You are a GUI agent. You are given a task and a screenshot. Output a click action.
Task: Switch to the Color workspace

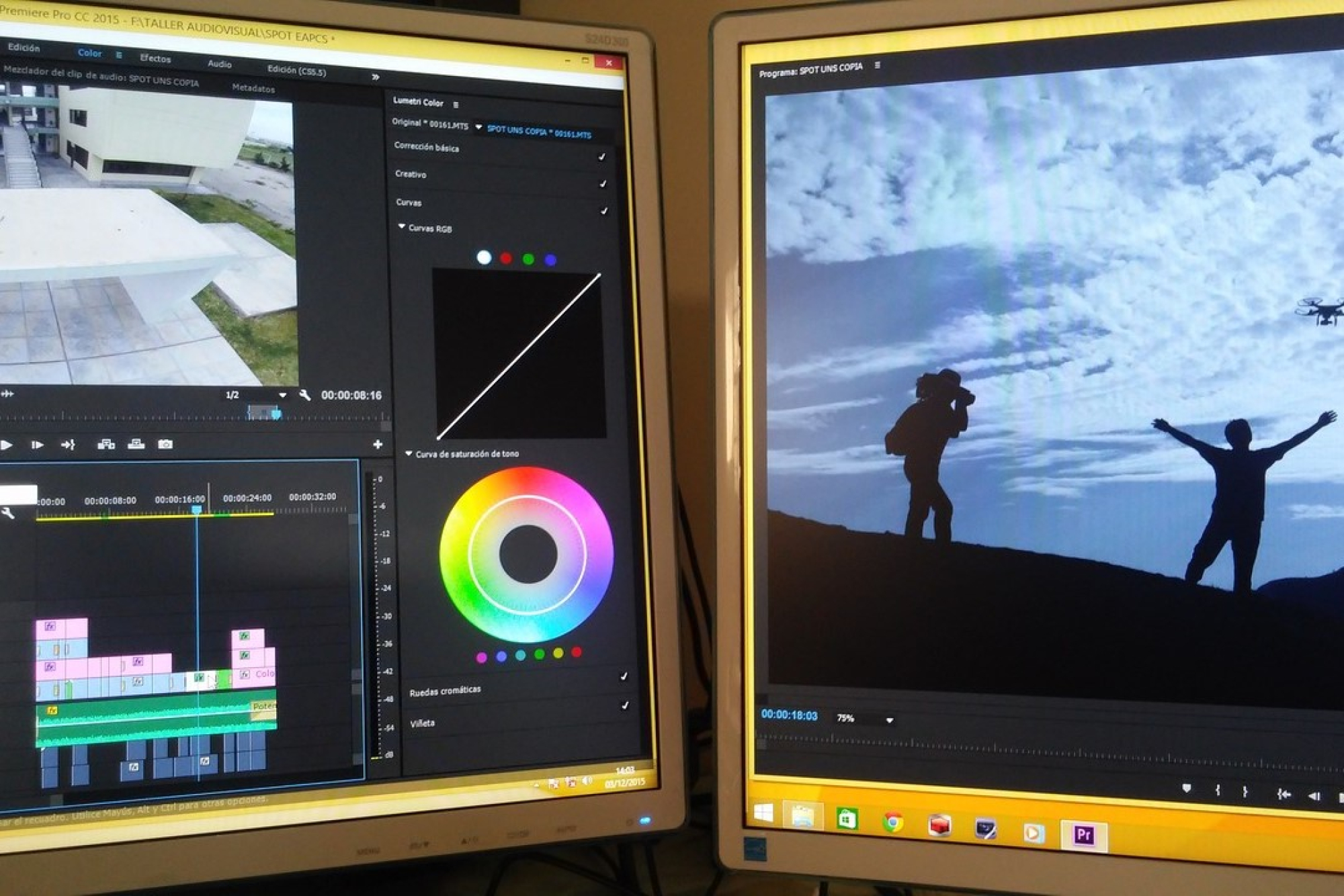click(x=89, y=53)
